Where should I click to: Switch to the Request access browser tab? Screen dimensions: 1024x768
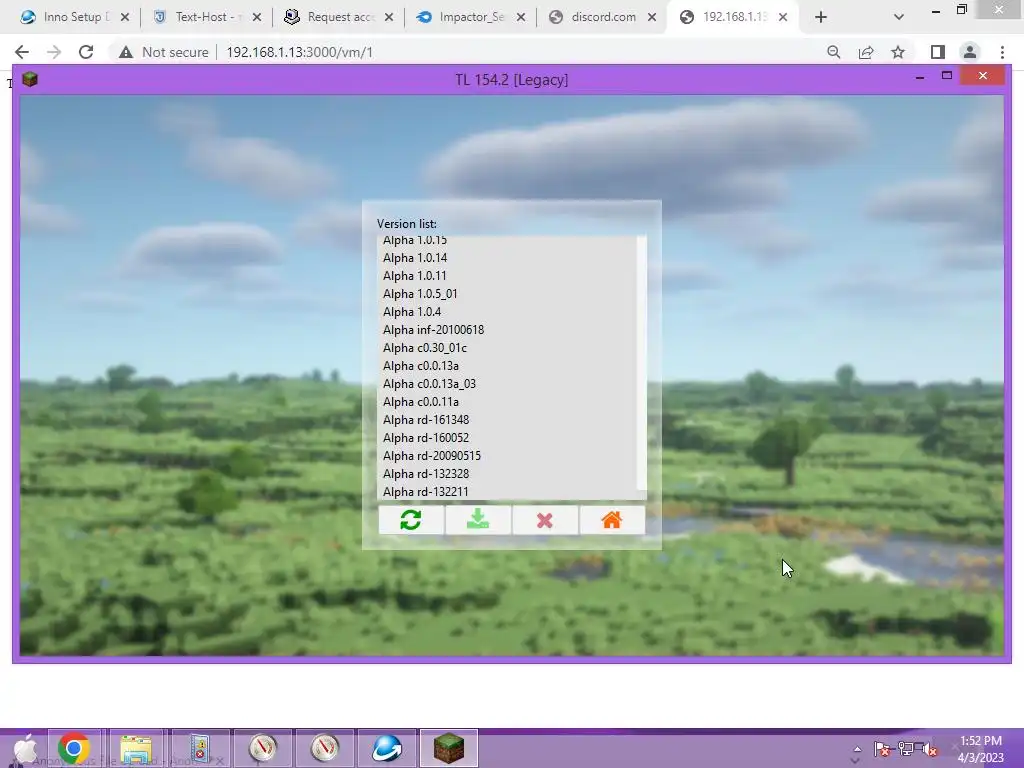click(340, 17)
